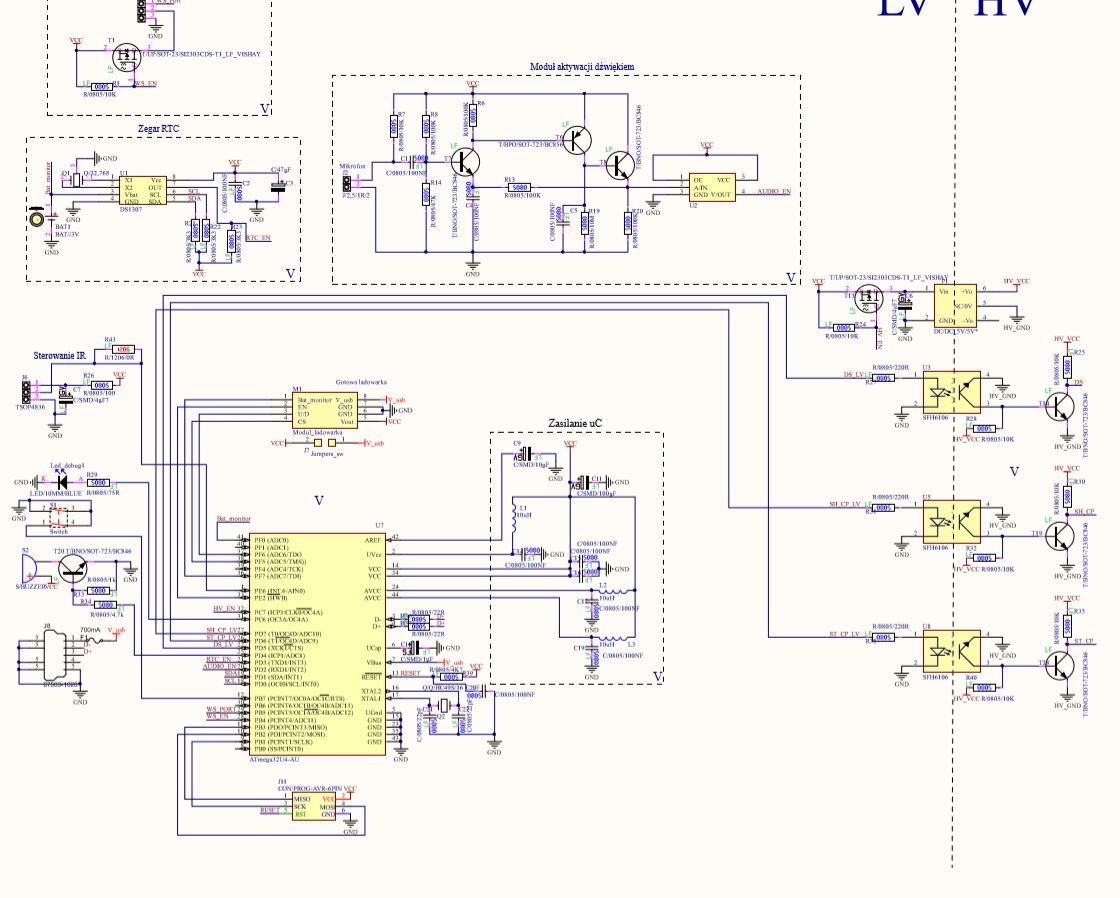This screenshot has height=898, width=1120.
Task: Click the R29 75R LED resistor
Action: pyautogui.click(x=99, y=482)
